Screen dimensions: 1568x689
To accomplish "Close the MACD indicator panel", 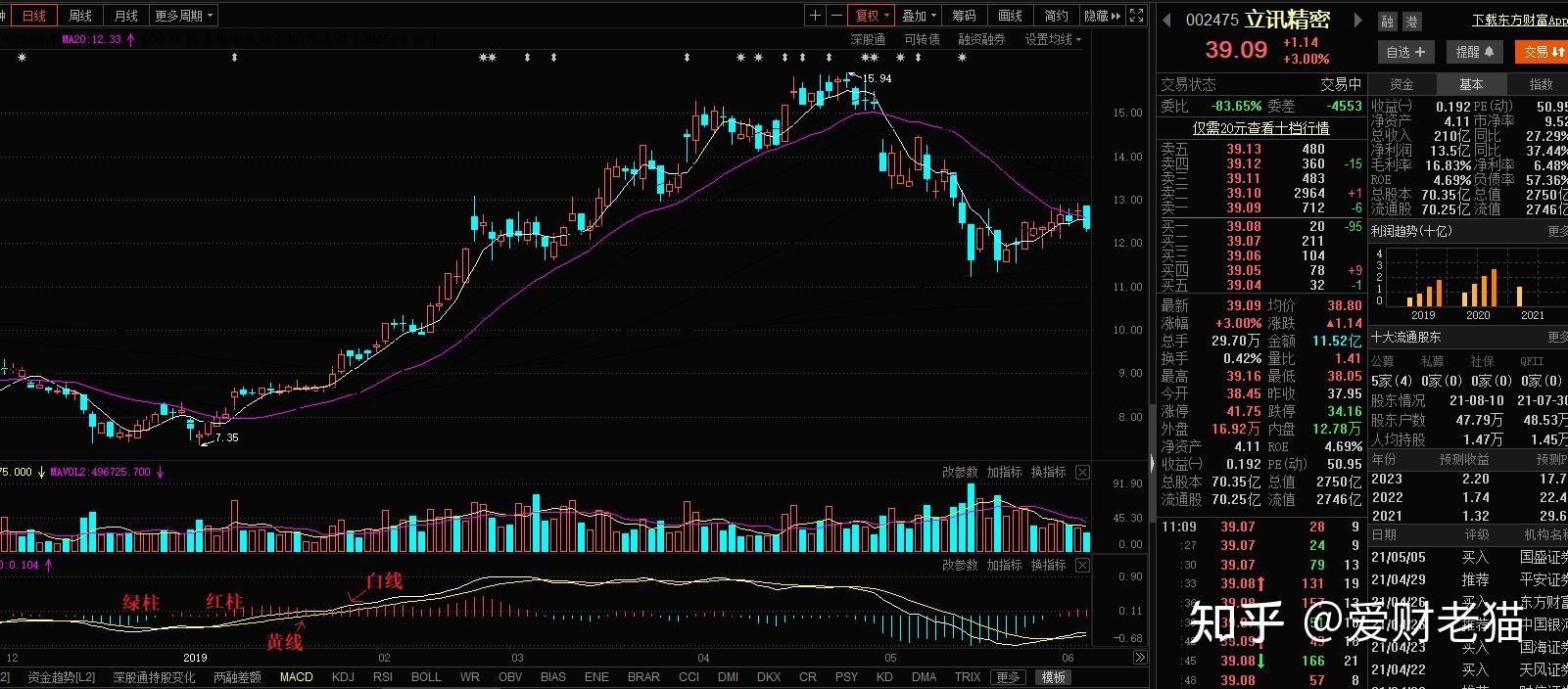I will [1082, 565].
